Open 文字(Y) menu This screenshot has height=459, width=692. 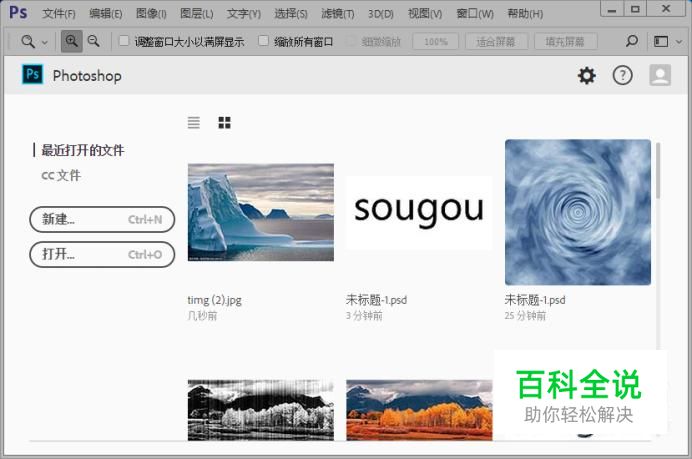244,14
